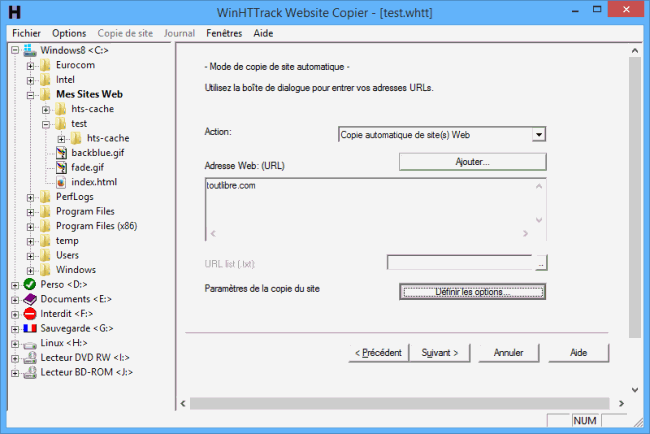
Task: Collapse the test folder node
Action: (46, 124)
